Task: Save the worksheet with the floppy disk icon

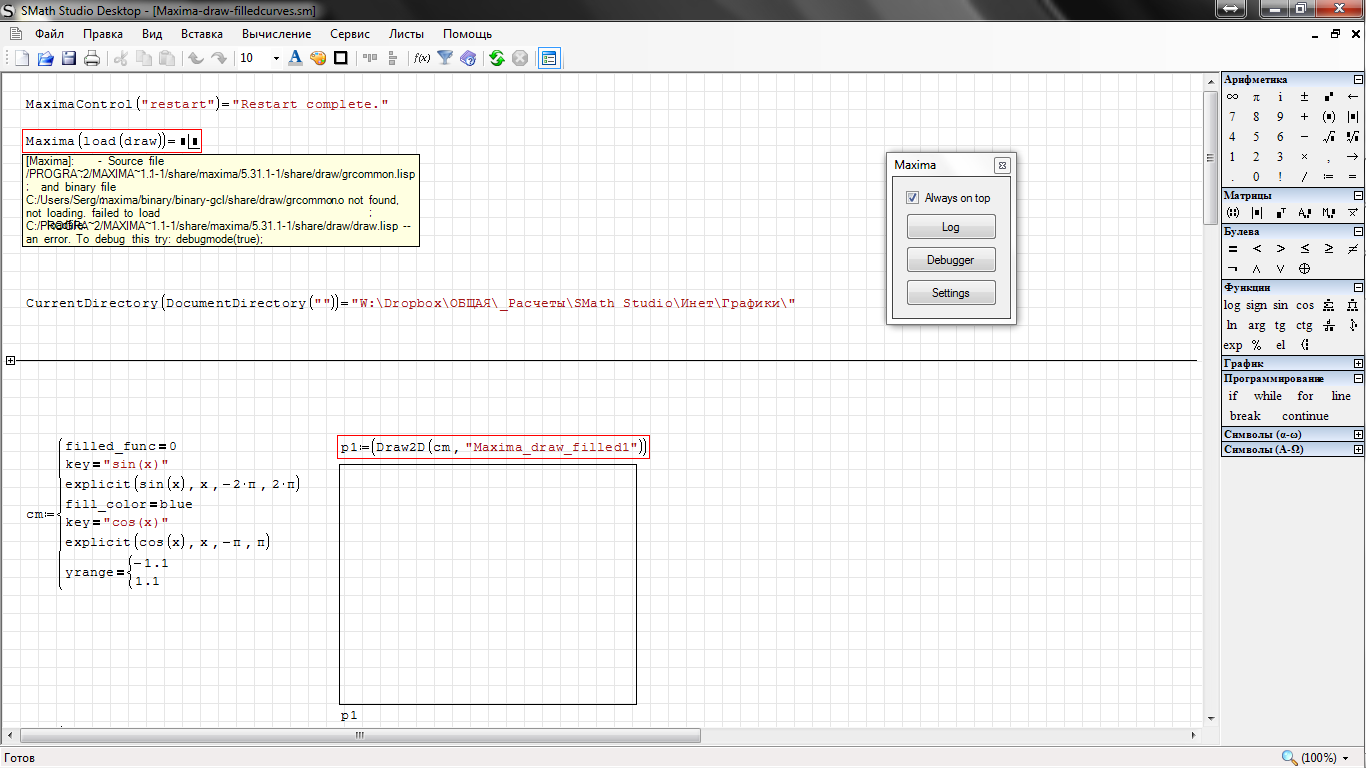Action: coord(69,58)
